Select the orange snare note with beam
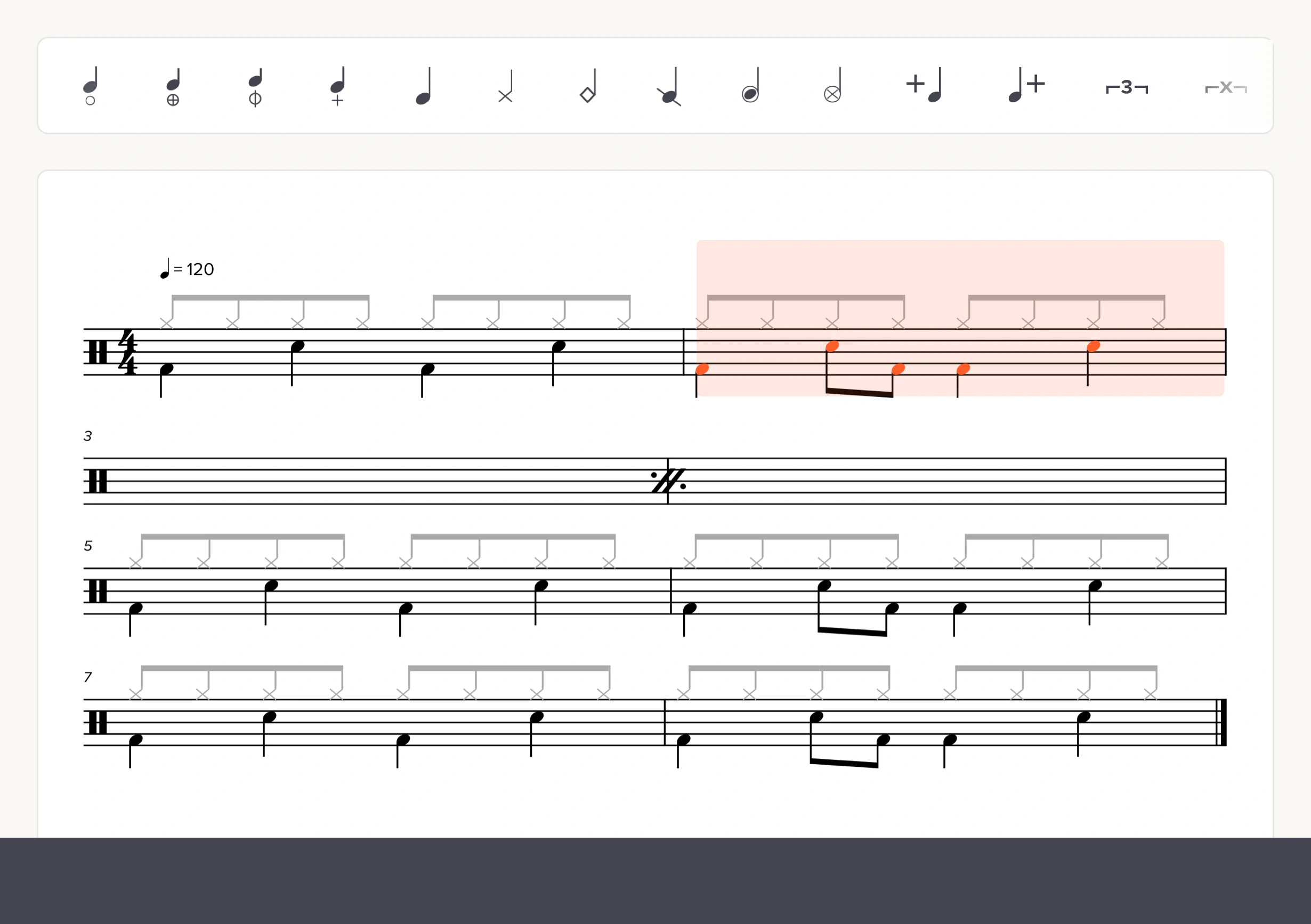 pos(832,346)
